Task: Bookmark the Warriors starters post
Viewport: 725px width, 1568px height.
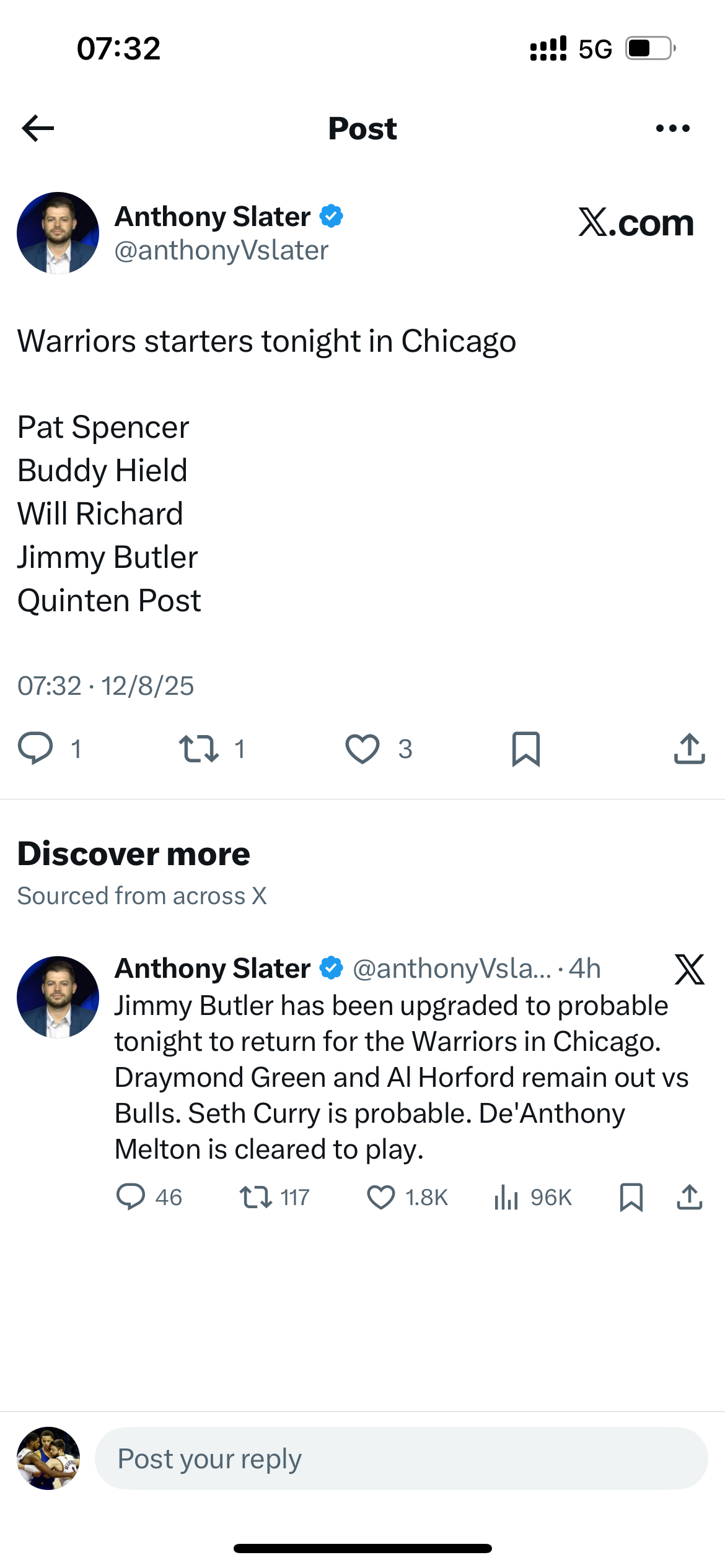Action: point(525,748)
